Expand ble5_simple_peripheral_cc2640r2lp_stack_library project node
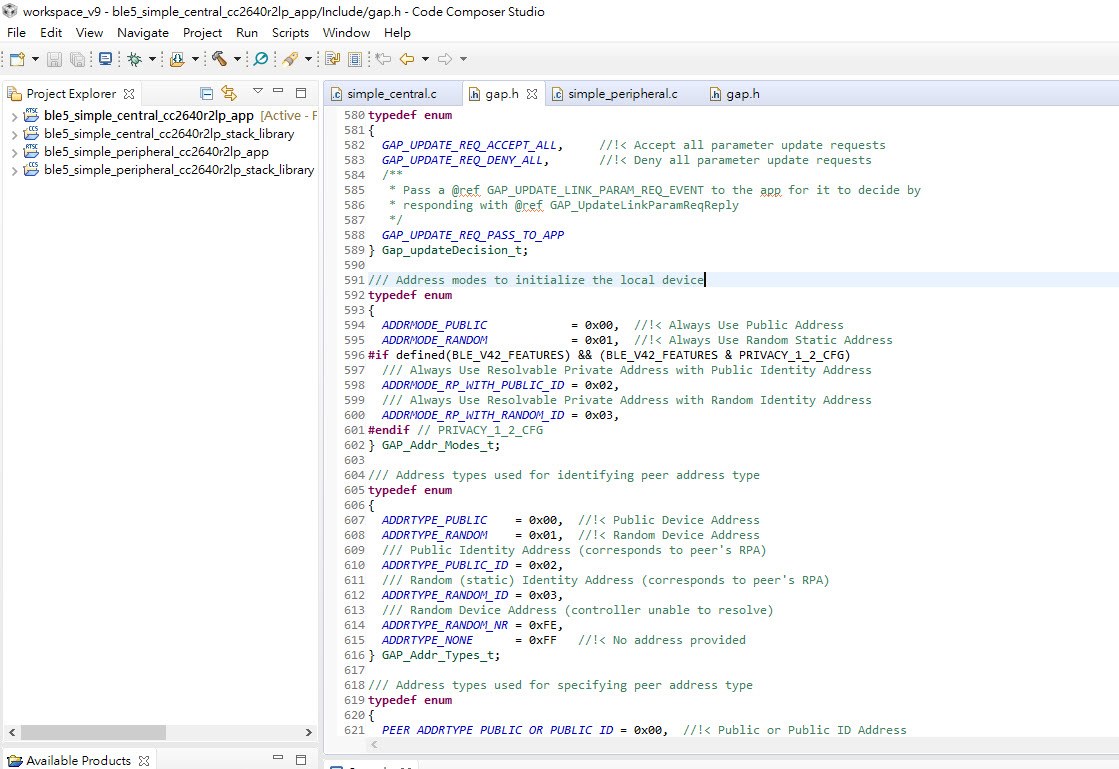This screenshot has height=769, width=1119. click(x=13, y=170)
